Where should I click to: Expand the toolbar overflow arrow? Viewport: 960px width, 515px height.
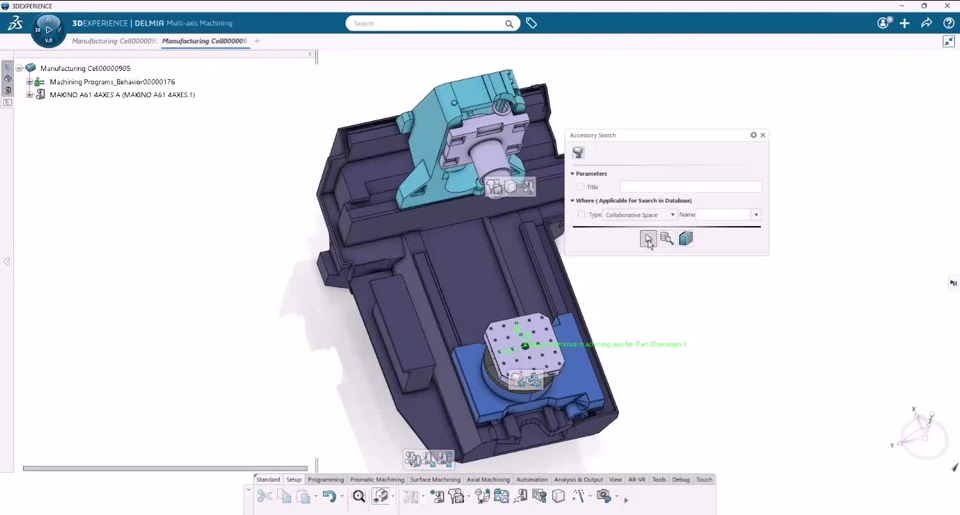626,500
